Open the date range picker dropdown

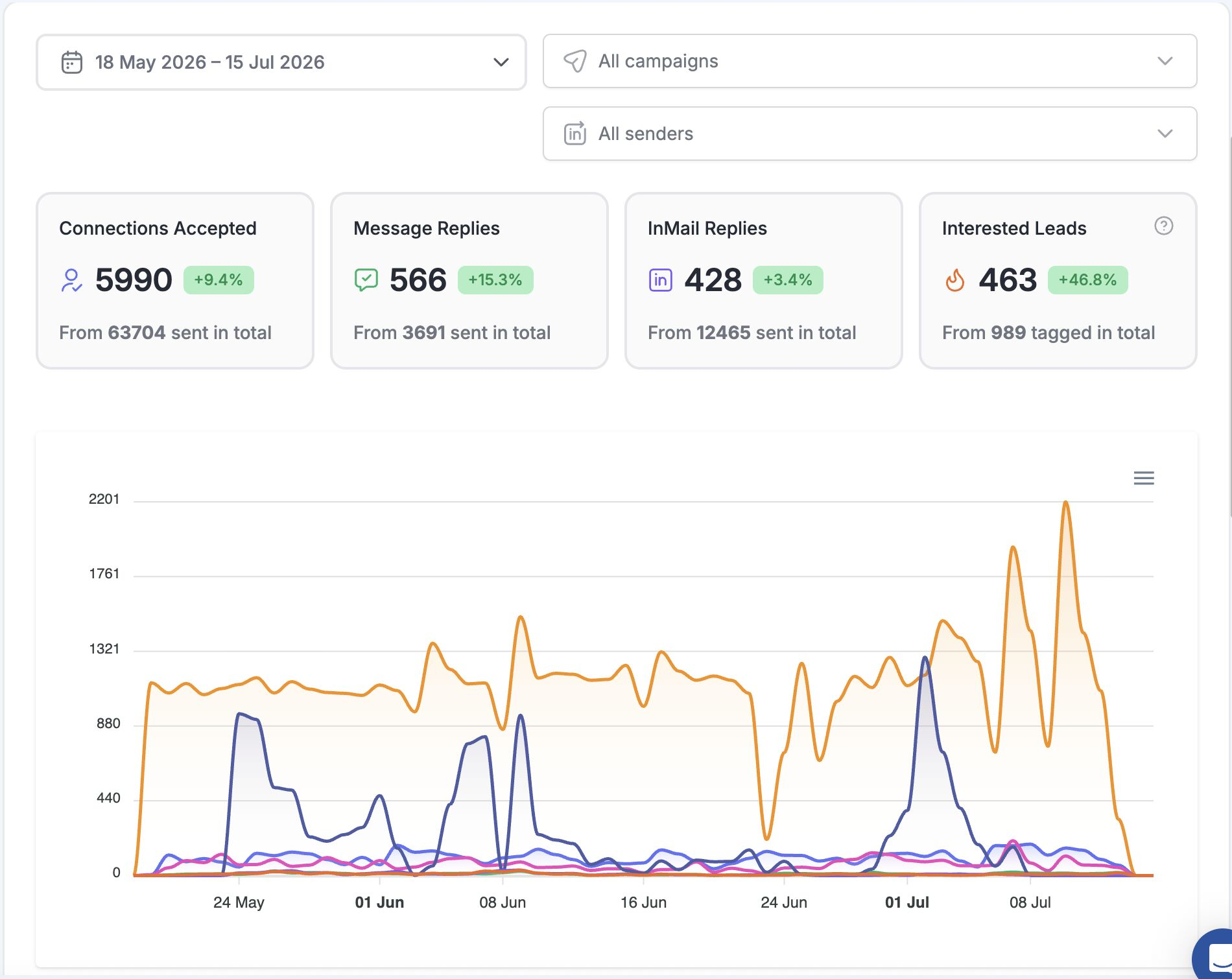[281, 62]
